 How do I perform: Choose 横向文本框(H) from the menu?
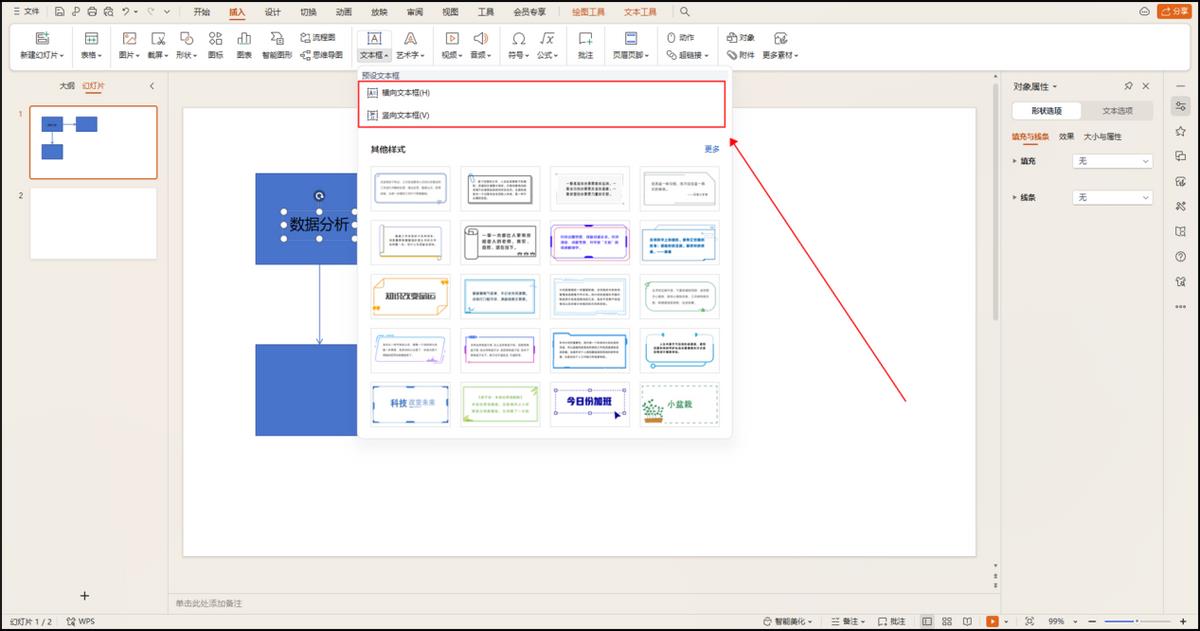tap(405, 93)
